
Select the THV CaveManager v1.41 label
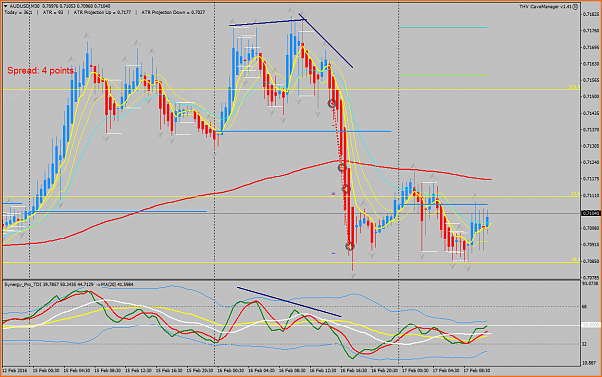(x=545, y=7)
